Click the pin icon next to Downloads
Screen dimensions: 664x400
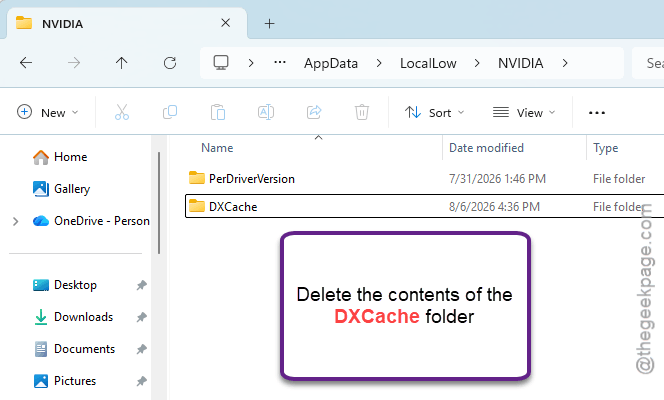[x=141, y=317]
